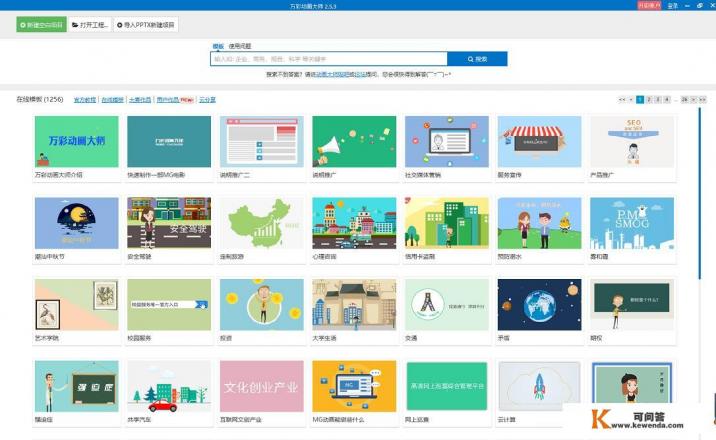
Task: Click the green 新建空白项目 button
Action: click(42, 24)
